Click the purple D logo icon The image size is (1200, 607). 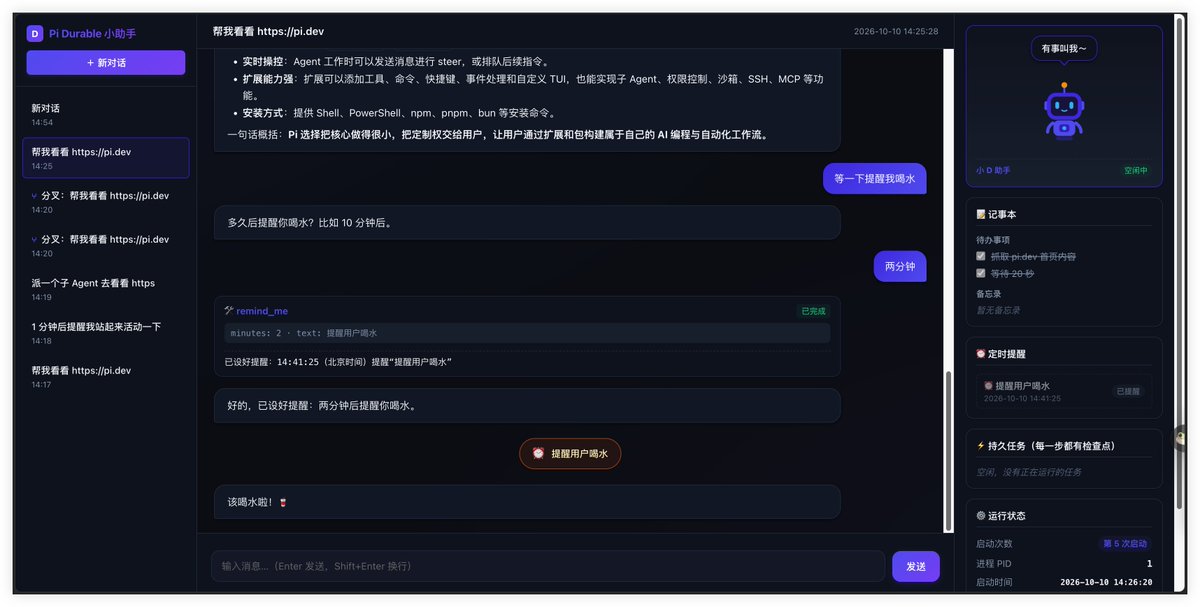(34, 33)
